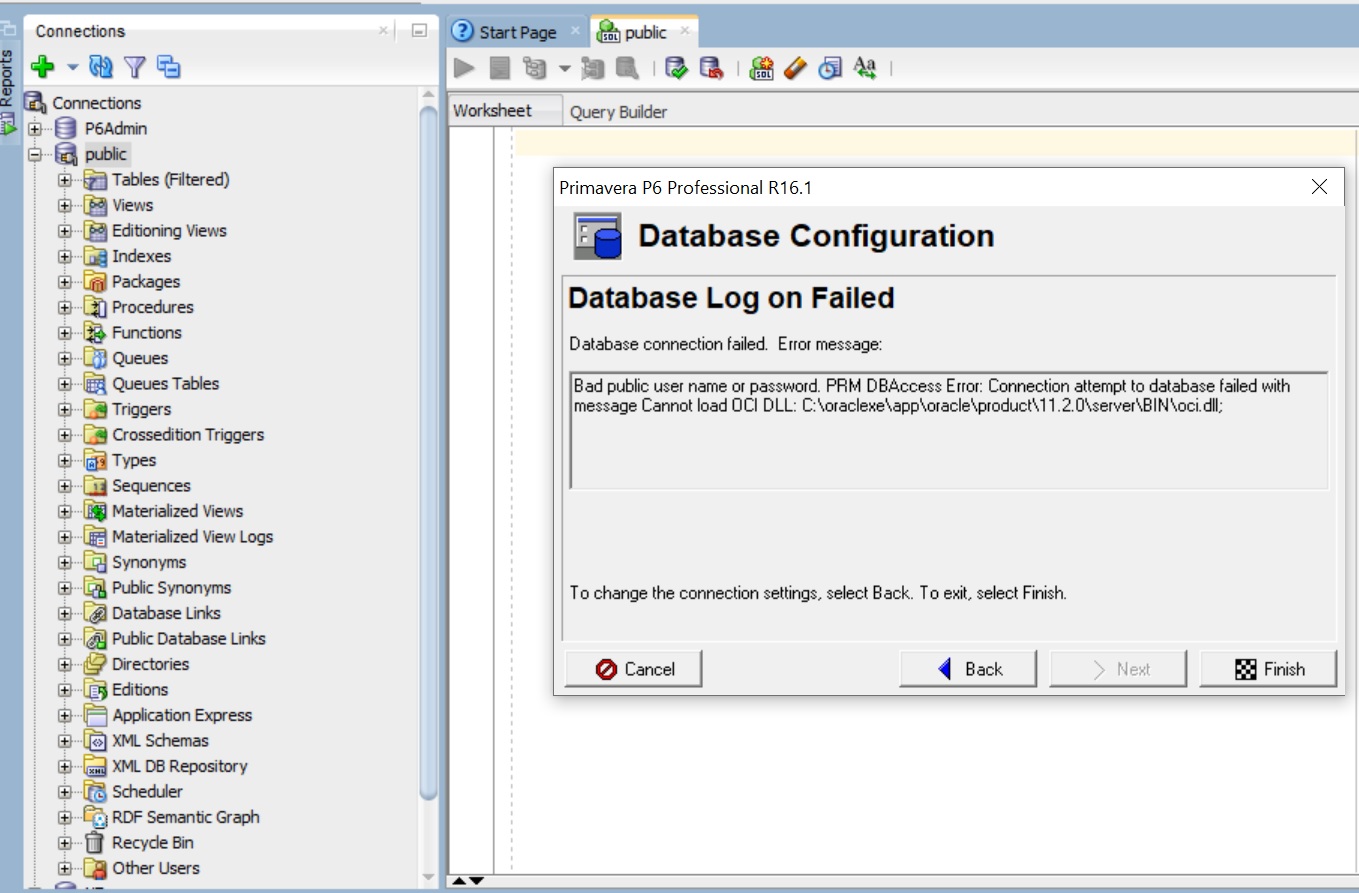
Task: Run Statement in worksheet toolbar
Action: point(464,68)
